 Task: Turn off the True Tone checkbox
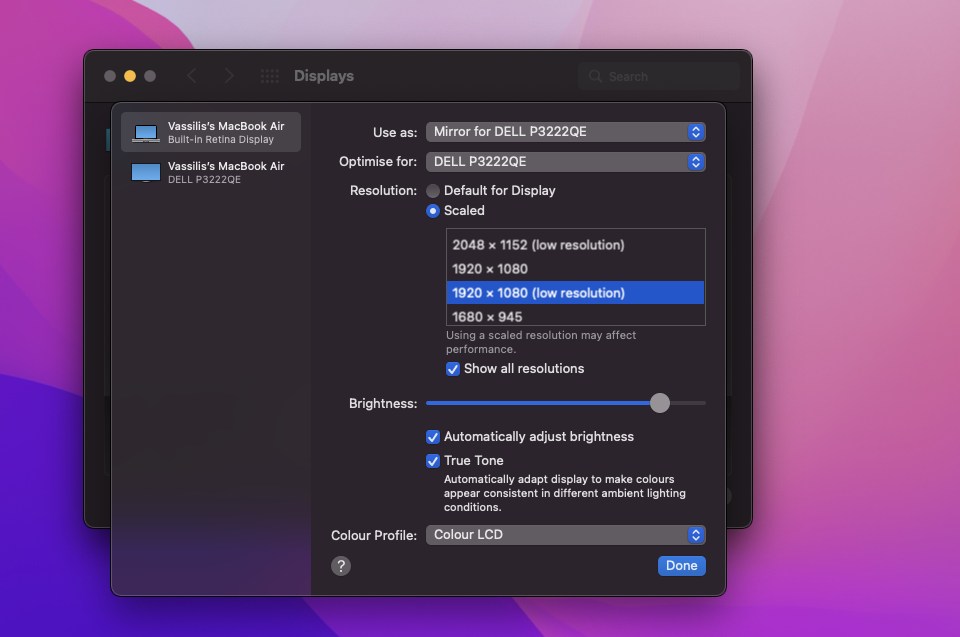(433, 461)
